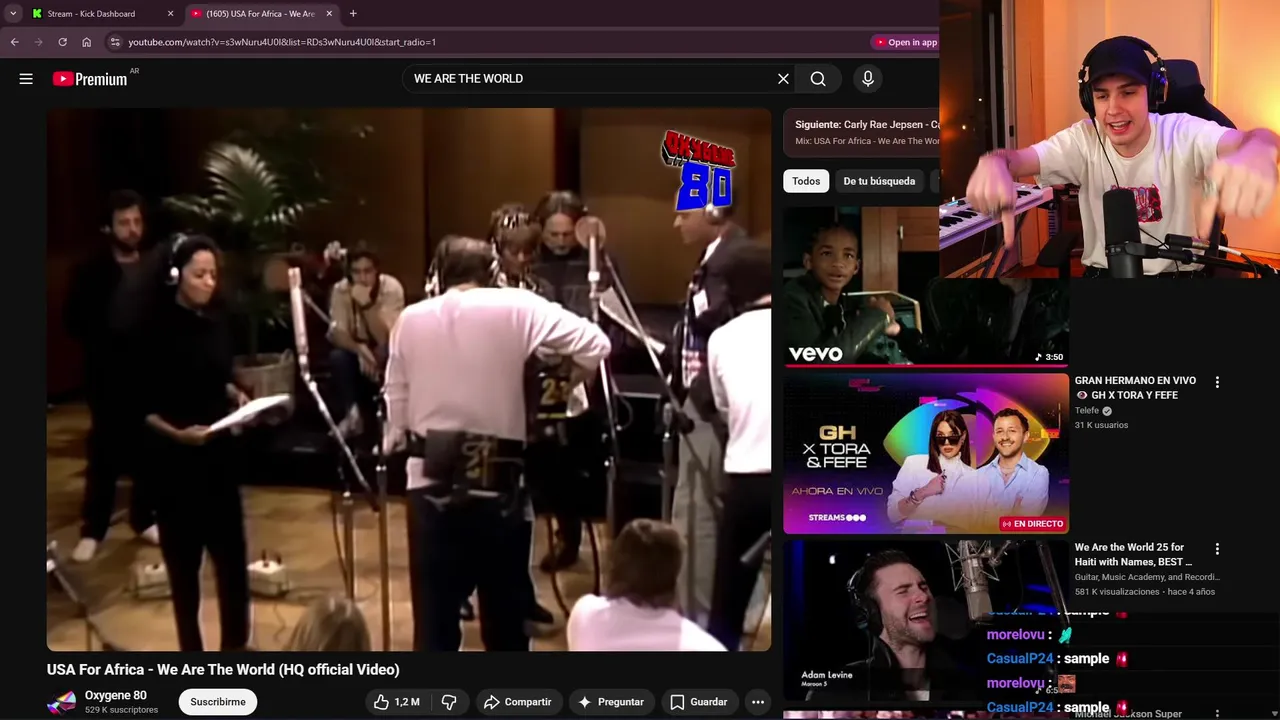Click the 529 K suscriptores text

pyautogui.click(x=121, y=710)
